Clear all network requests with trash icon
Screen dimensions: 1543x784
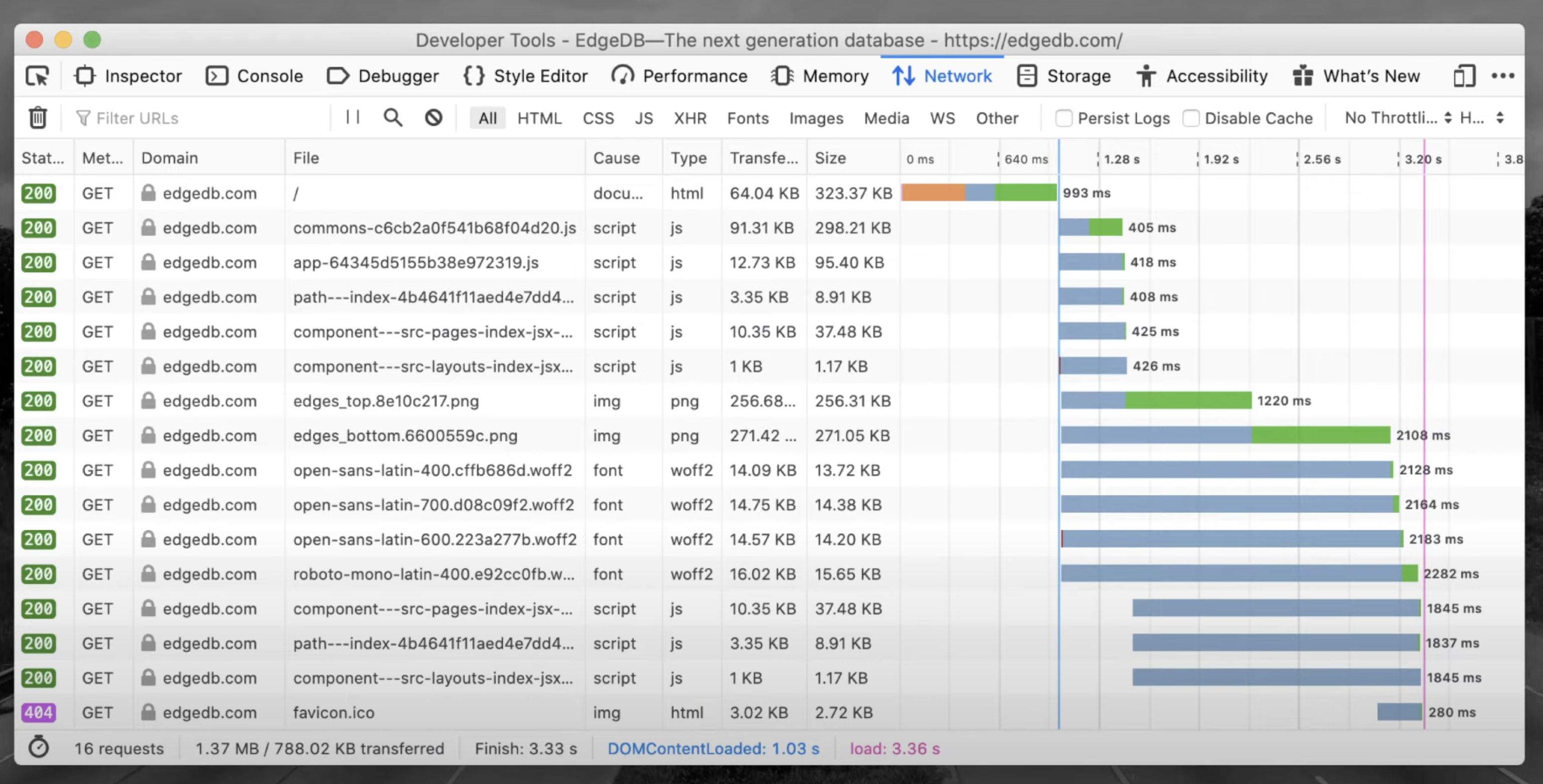[37, 117]
